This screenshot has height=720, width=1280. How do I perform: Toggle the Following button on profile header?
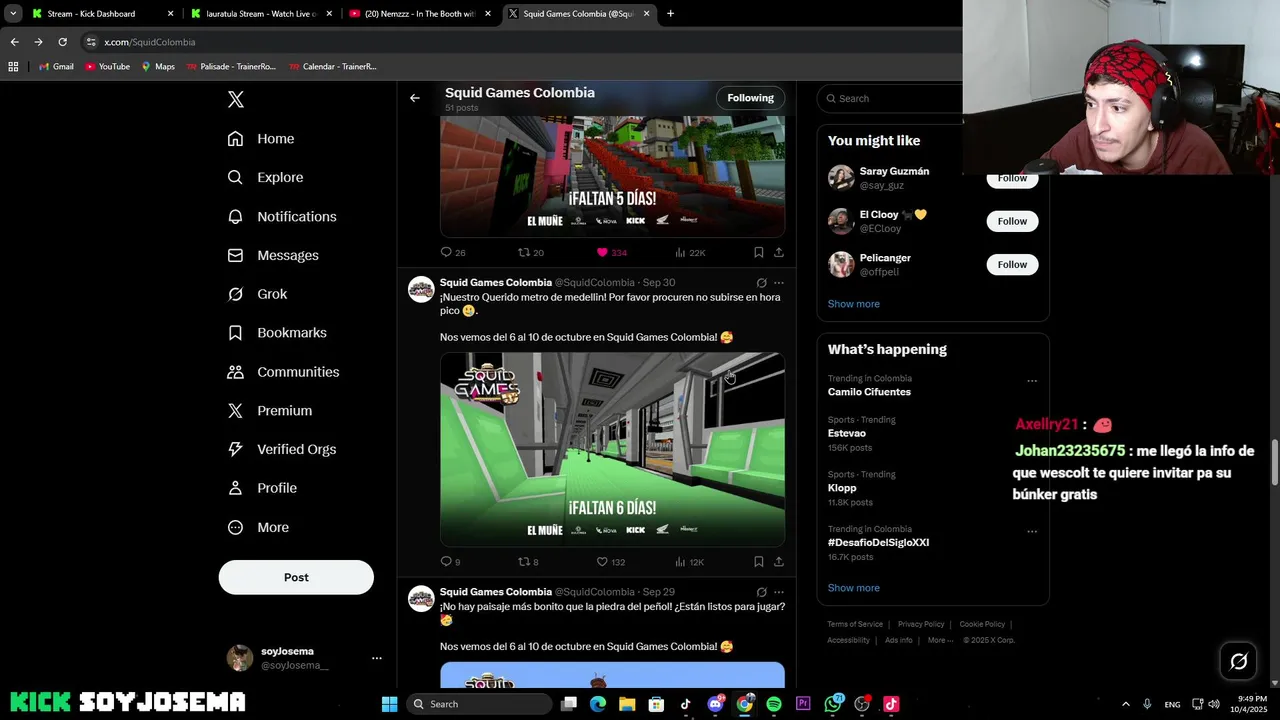750,98
